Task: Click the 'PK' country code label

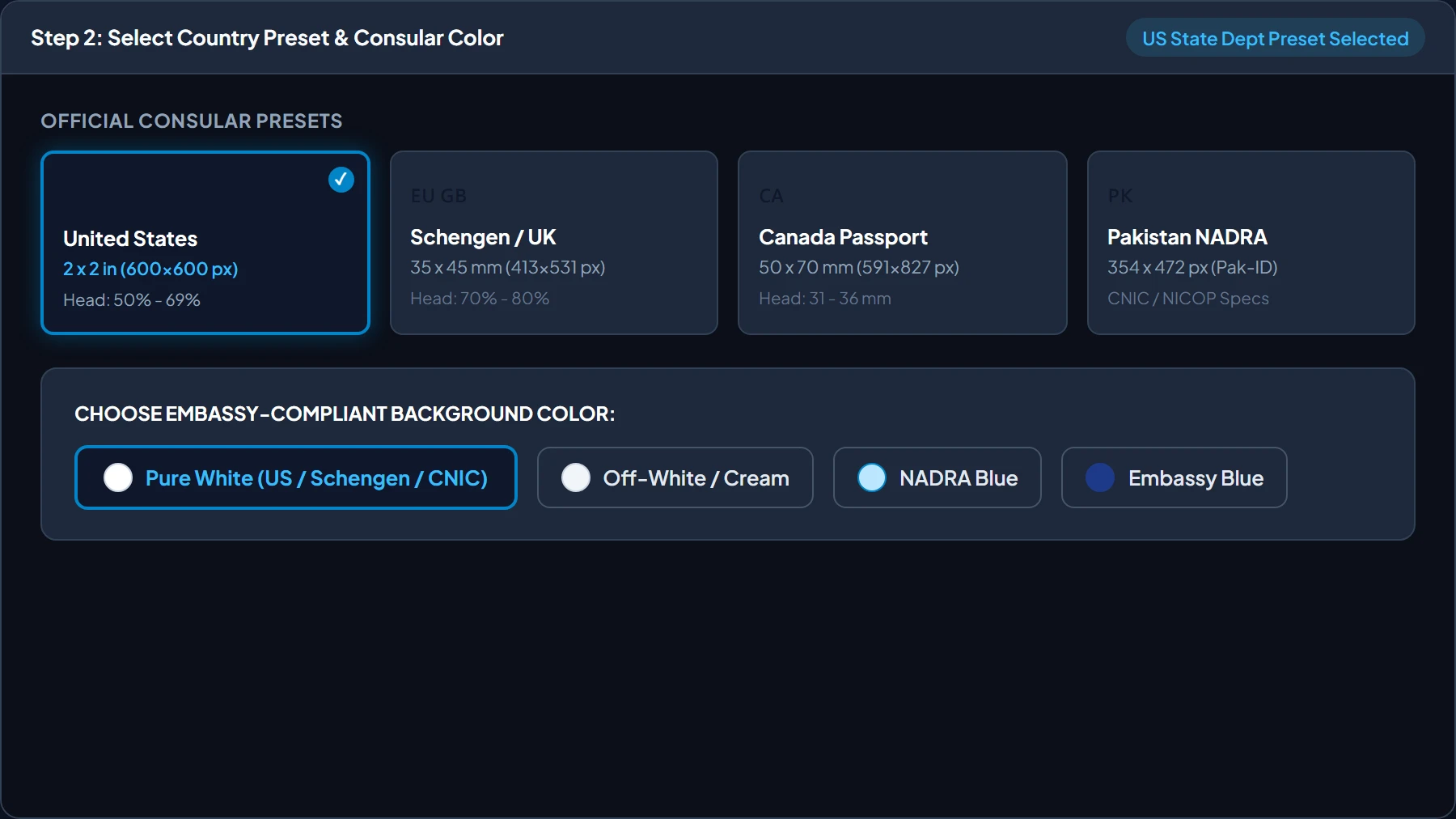Action: click(1120, 196)
